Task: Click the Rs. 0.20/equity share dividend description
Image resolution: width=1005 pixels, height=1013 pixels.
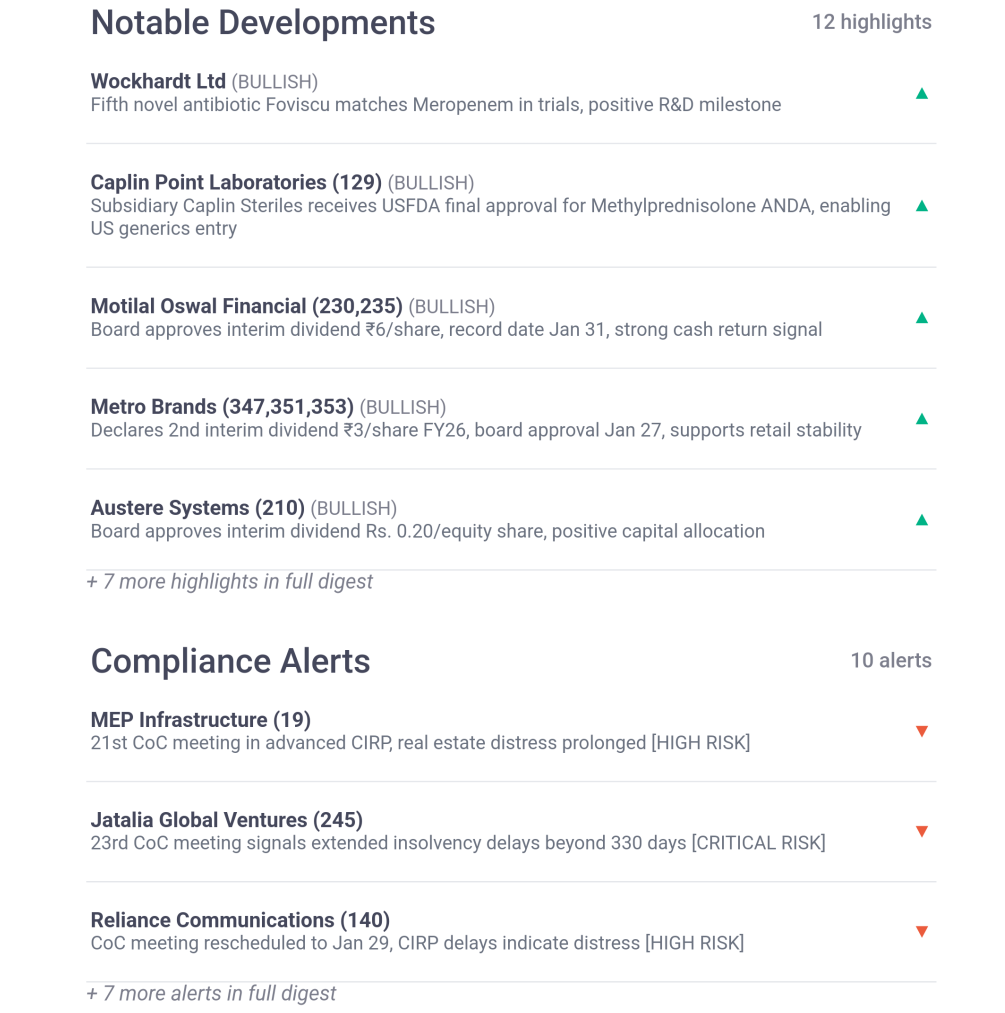Action: [428, 531]
